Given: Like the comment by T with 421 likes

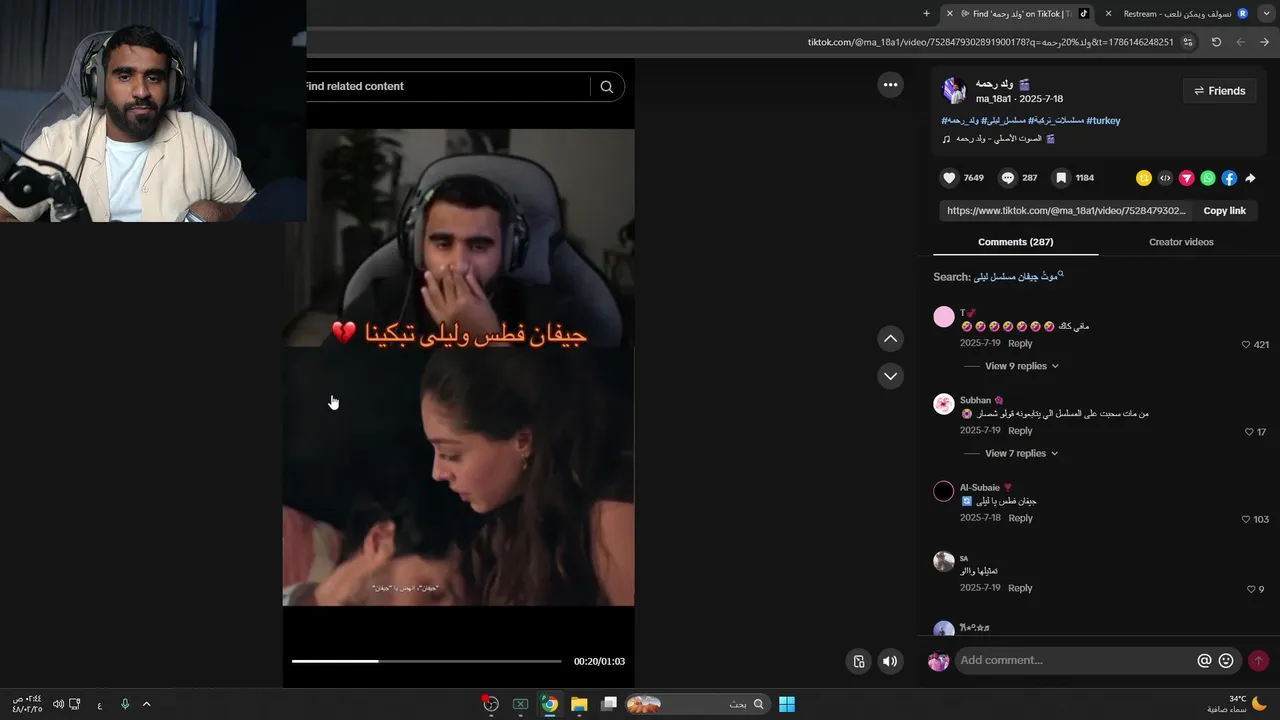Looking at the screenshot, I should click(x=1246, y=344).
